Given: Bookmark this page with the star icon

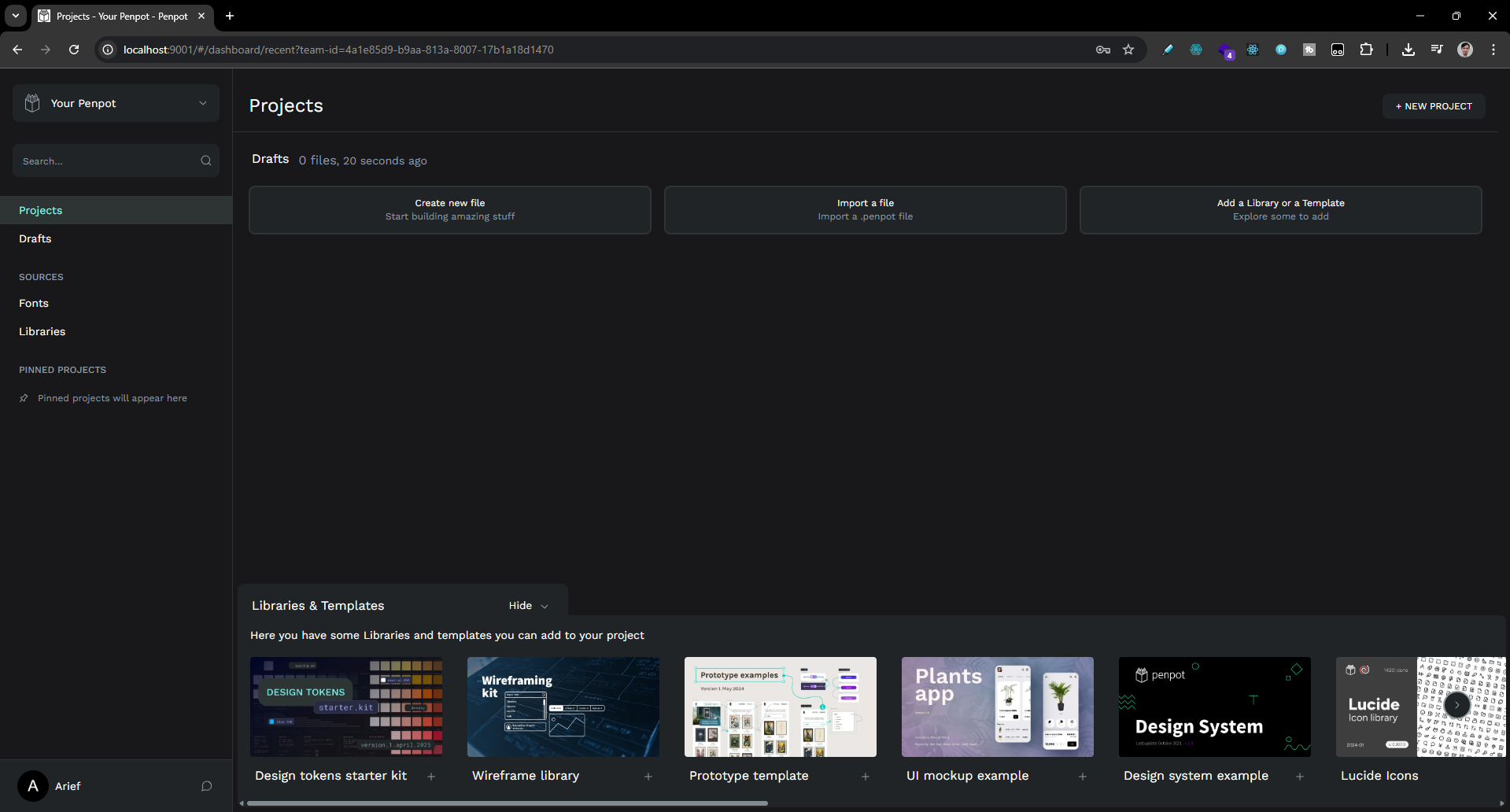Looking at the screenshot, I should point(1128,50).
